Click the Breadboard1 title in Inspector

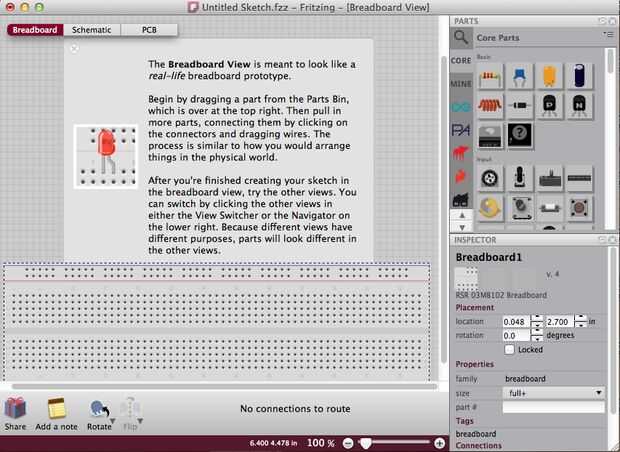pyautogui.click(x=489, y=257)
